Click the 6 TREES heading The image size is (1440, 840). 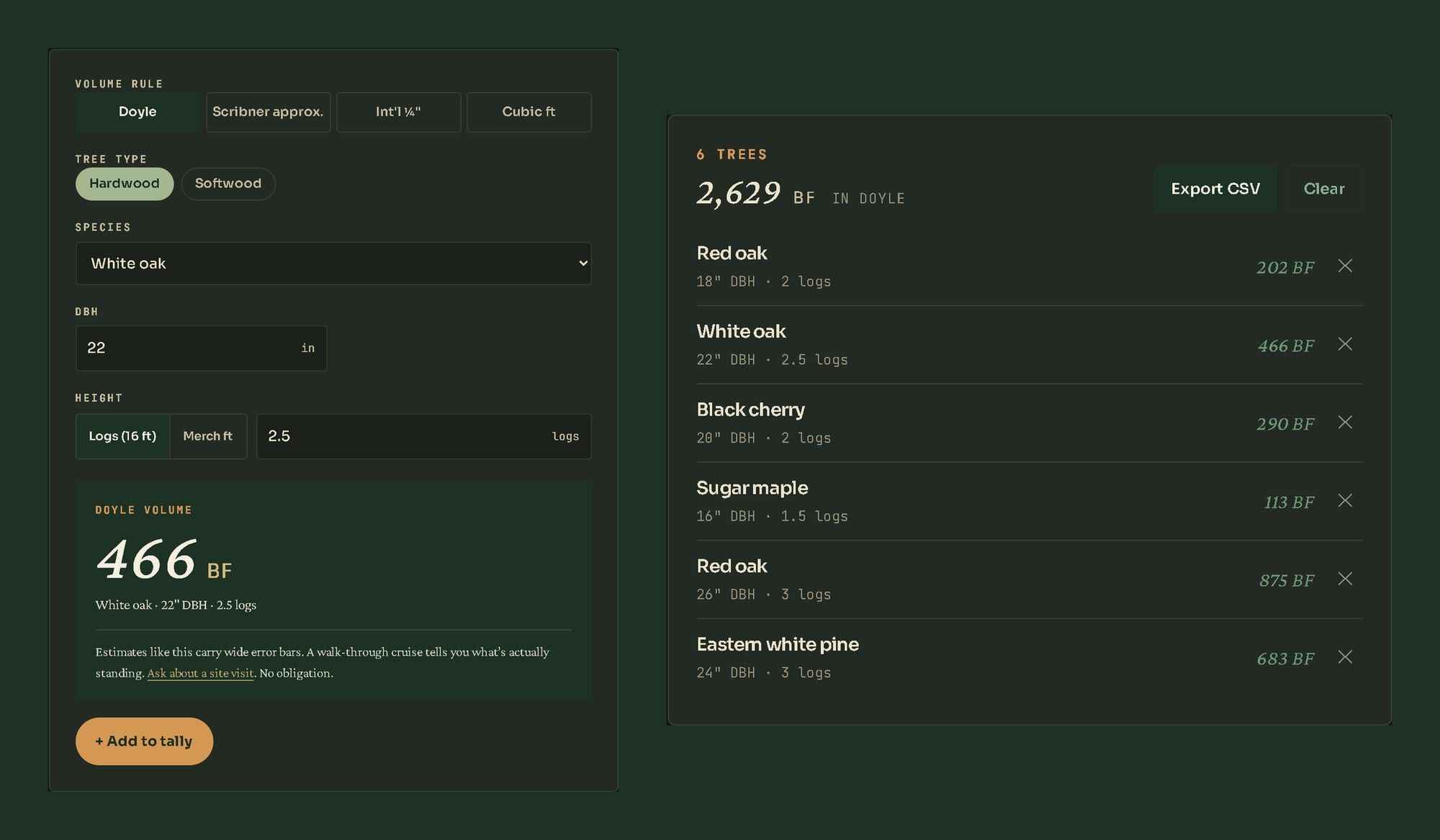click(732, 155)
